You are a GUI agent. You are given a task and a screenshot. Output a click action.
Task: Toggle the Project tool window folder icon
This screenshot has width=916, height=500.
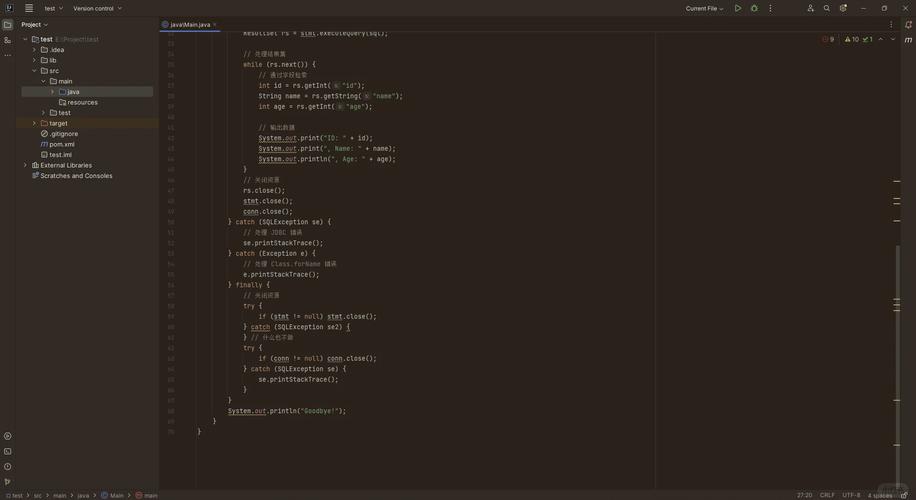coord(8,24)
